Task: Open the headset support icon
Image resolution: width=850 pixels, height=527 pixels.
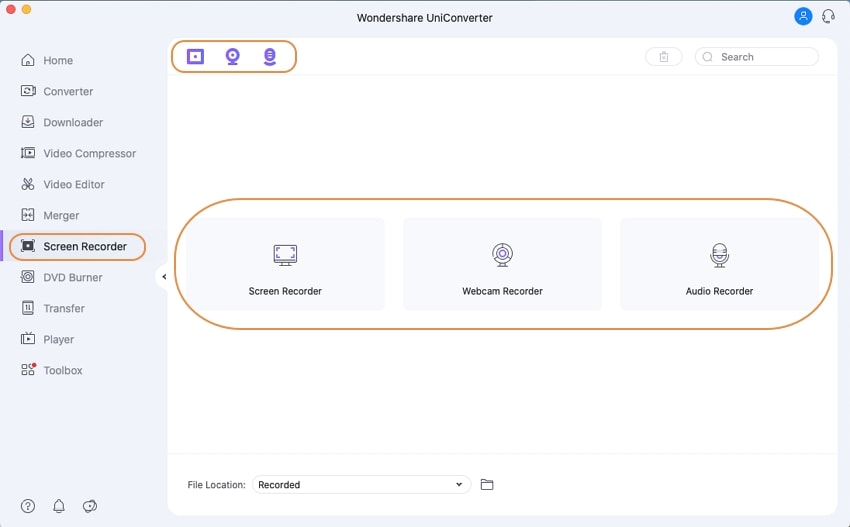Action: [828, 16]
